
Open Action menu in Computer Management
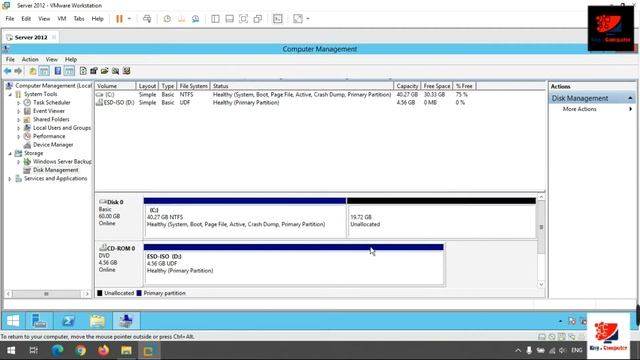pos(30,60)
